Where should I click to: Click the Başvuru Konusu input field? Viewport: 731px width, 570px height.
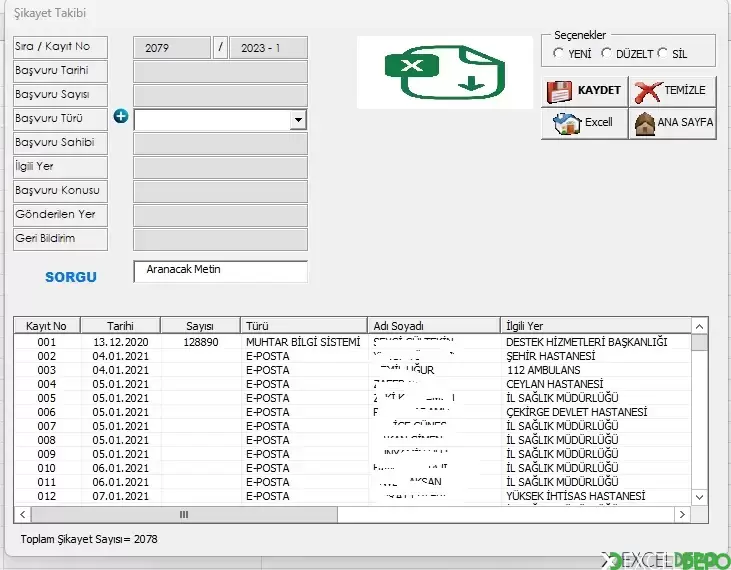(221, 192)
